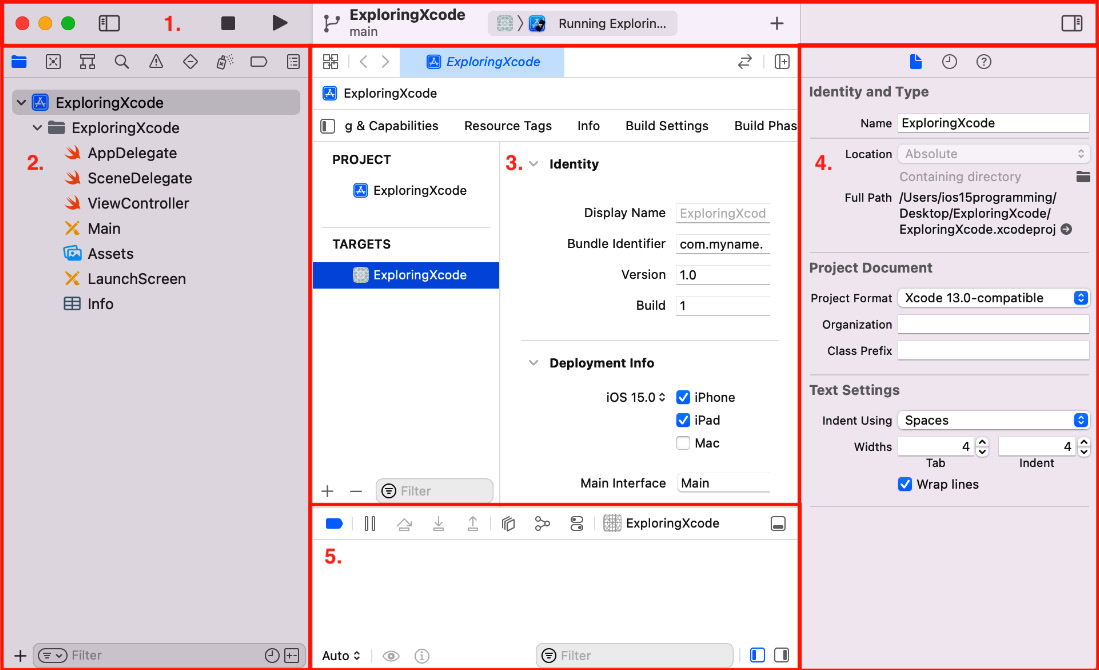Click the Quick Look eye icon
Screen dimensions: 1099x670
[391, 656]
